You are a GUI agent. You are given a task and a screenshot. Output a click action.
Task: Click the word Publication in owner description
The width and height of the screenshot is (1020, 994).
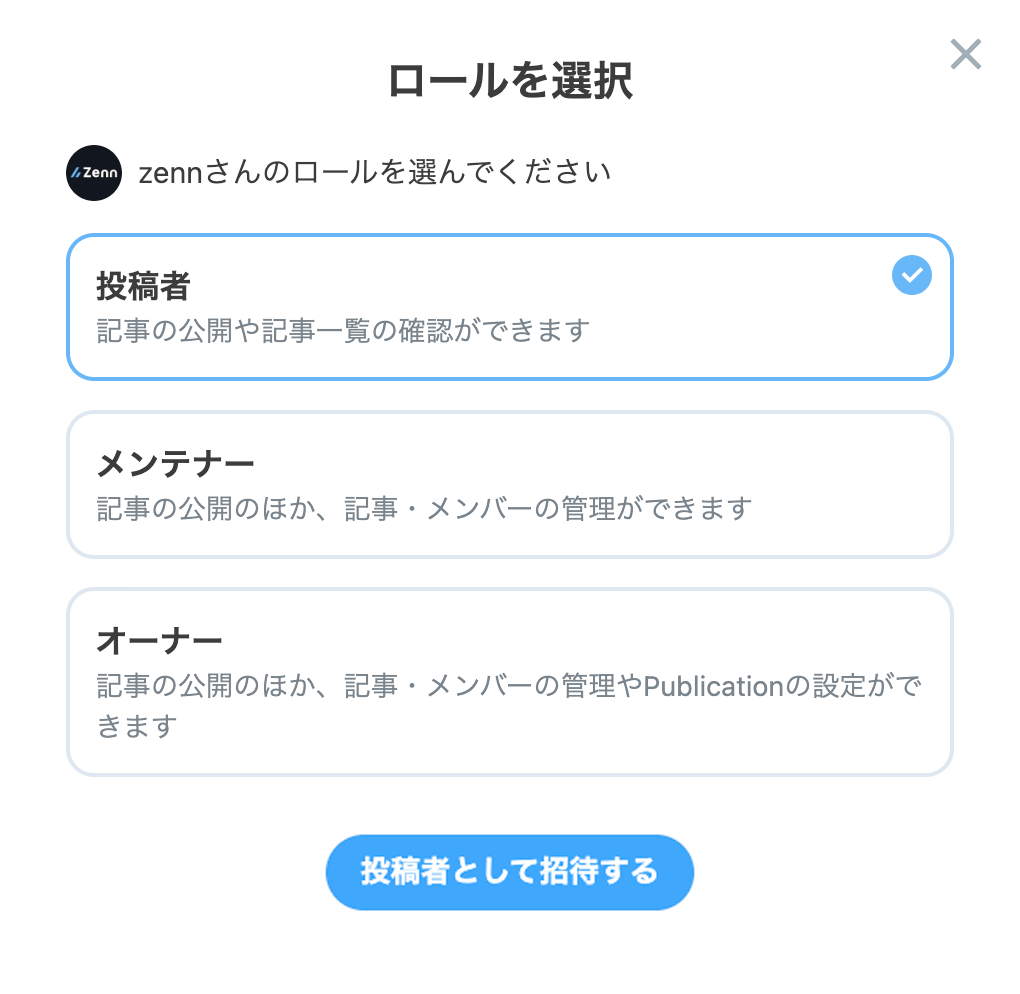point(710,686)
